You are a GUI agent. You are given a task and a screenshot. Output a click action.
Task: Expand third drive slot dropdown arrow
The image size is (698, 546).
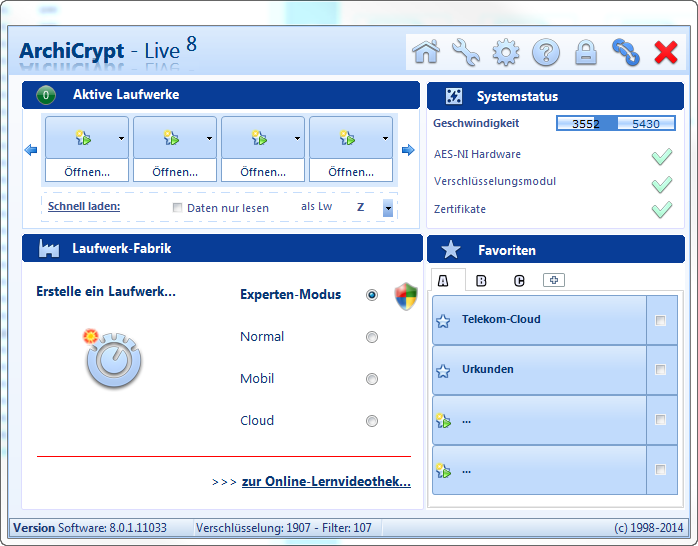(297, 138)
